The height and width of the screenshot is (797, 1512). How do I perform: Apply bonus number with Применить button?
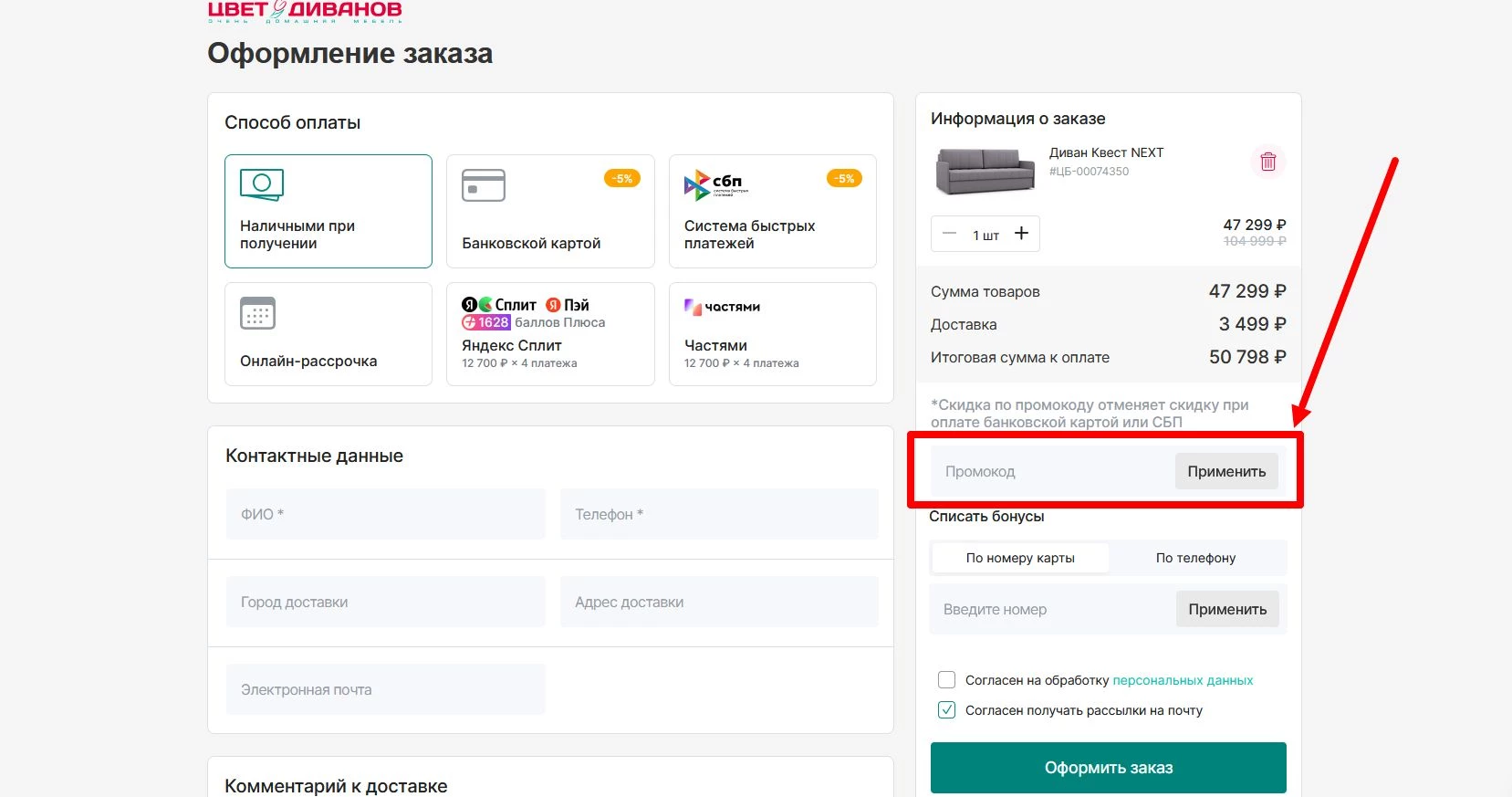pos(1227,609)
